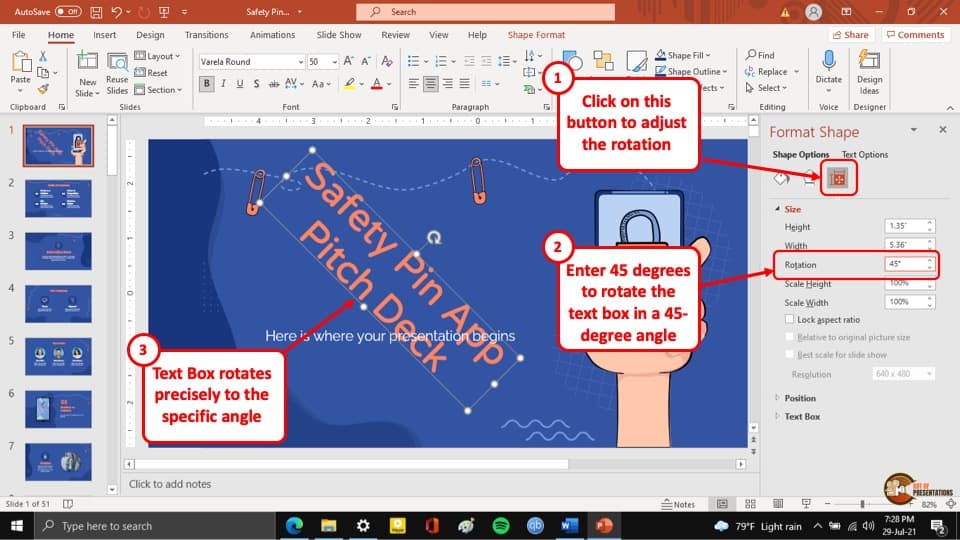Click Increase Font Size icon
Image resolution: width=960 pixels, height=540 pixels.
coord(348,61)
